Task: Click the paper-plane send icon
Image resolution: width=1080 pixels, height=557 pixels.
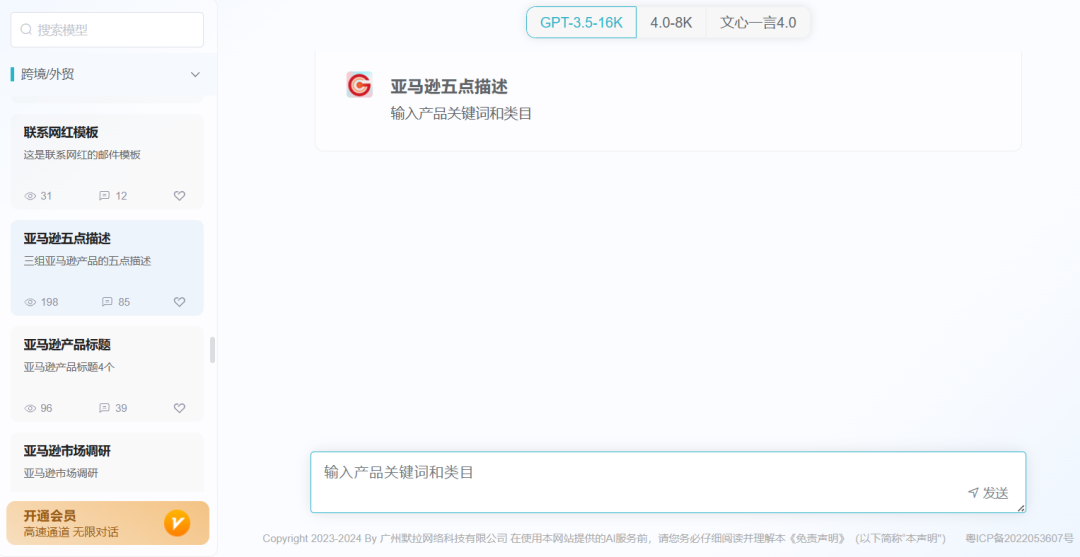Action: (x=973, y=492)
